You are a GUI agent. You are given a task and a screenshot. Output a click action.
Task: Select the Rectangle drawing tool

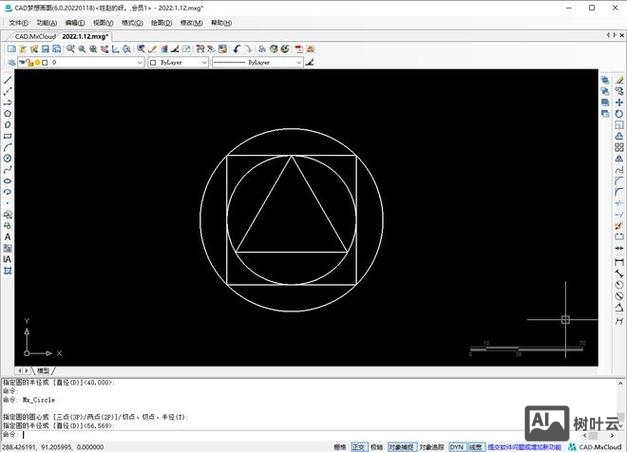8,136
